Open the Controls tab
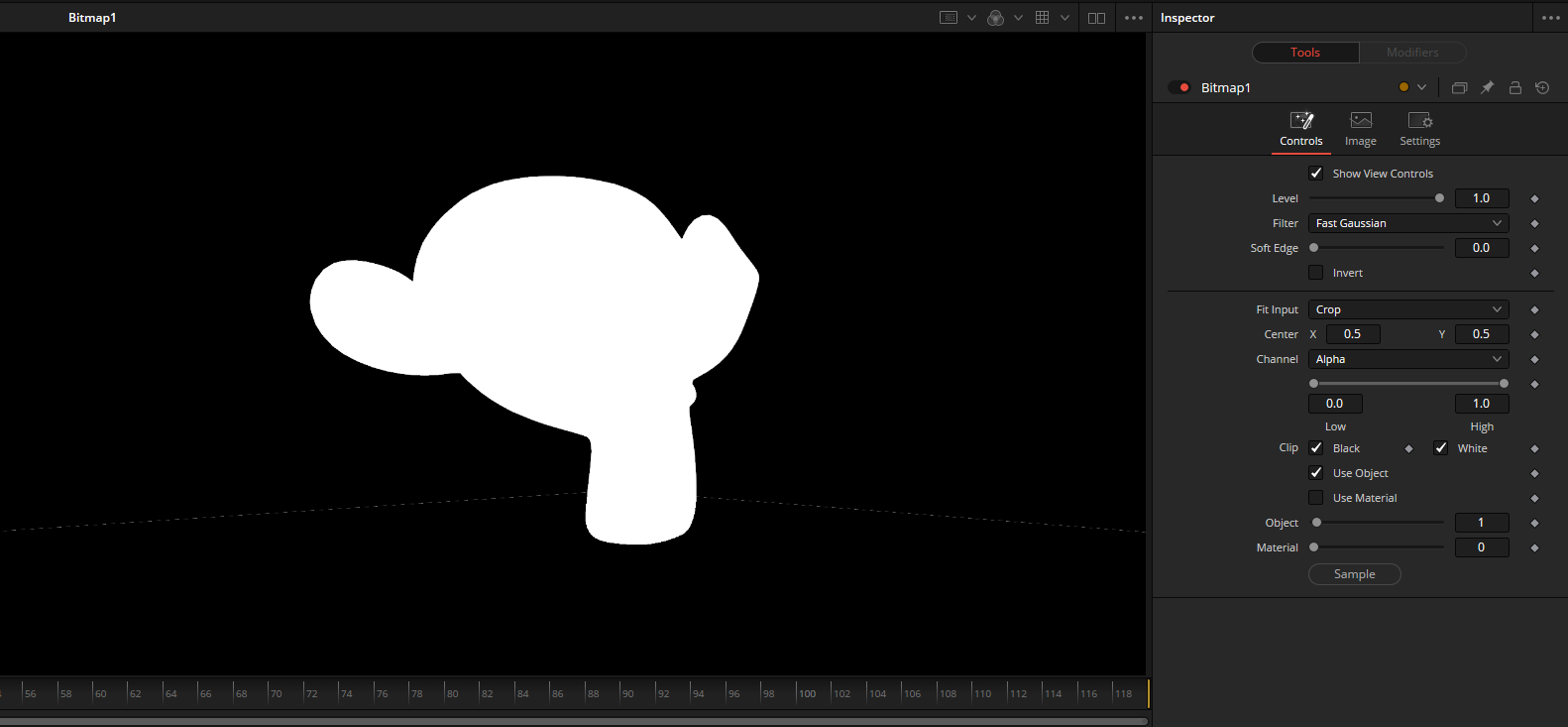Viewport: 1568px width, 727px height. [1301, 130]
